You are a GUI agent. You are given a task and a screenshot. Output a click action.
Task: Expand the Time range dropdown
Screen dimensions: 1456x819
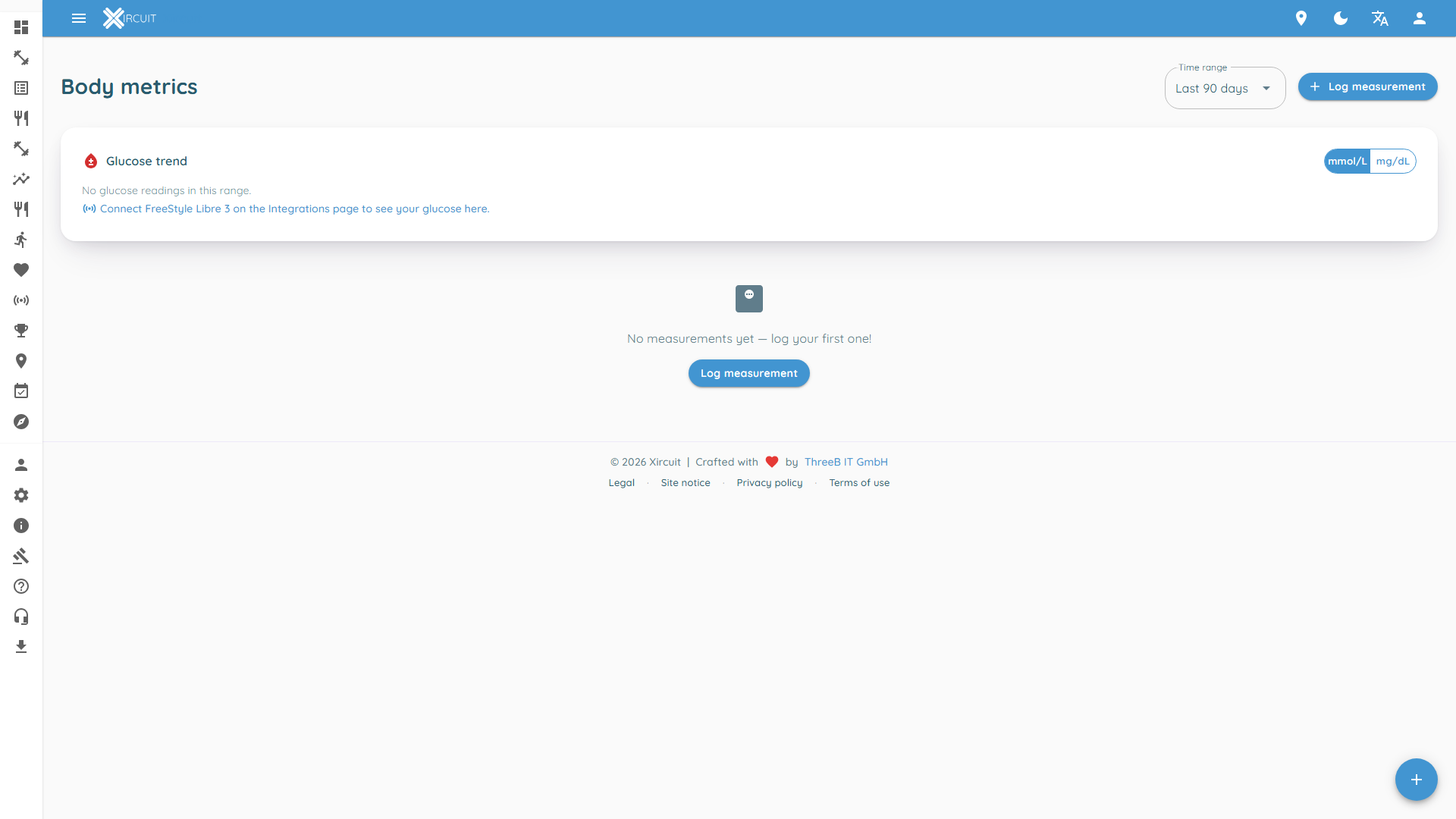click(1225, 88)
